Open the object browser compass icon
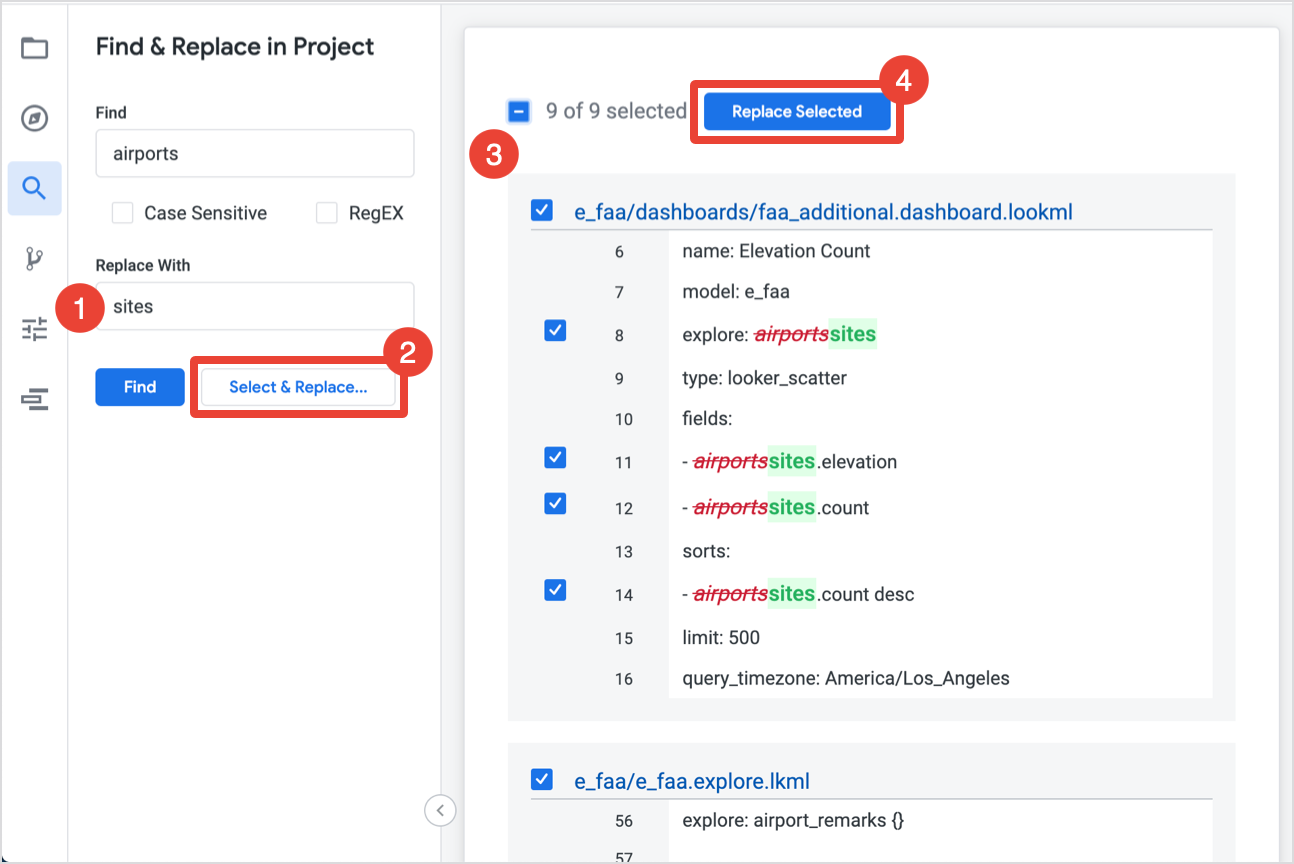Image resolution: width=1294 pixels, height=864 pixels. point(35,119)
